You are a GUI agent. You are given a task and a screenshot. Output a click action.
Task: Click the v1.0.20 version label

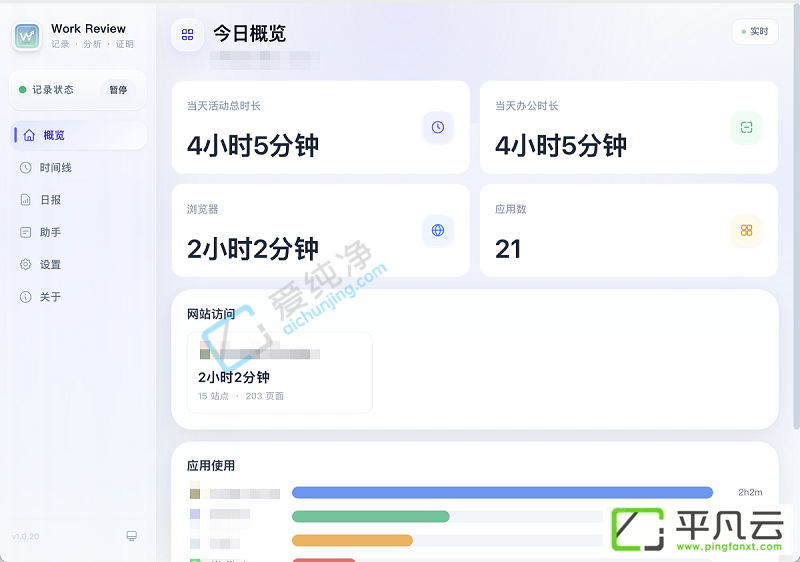click(26, 537)
